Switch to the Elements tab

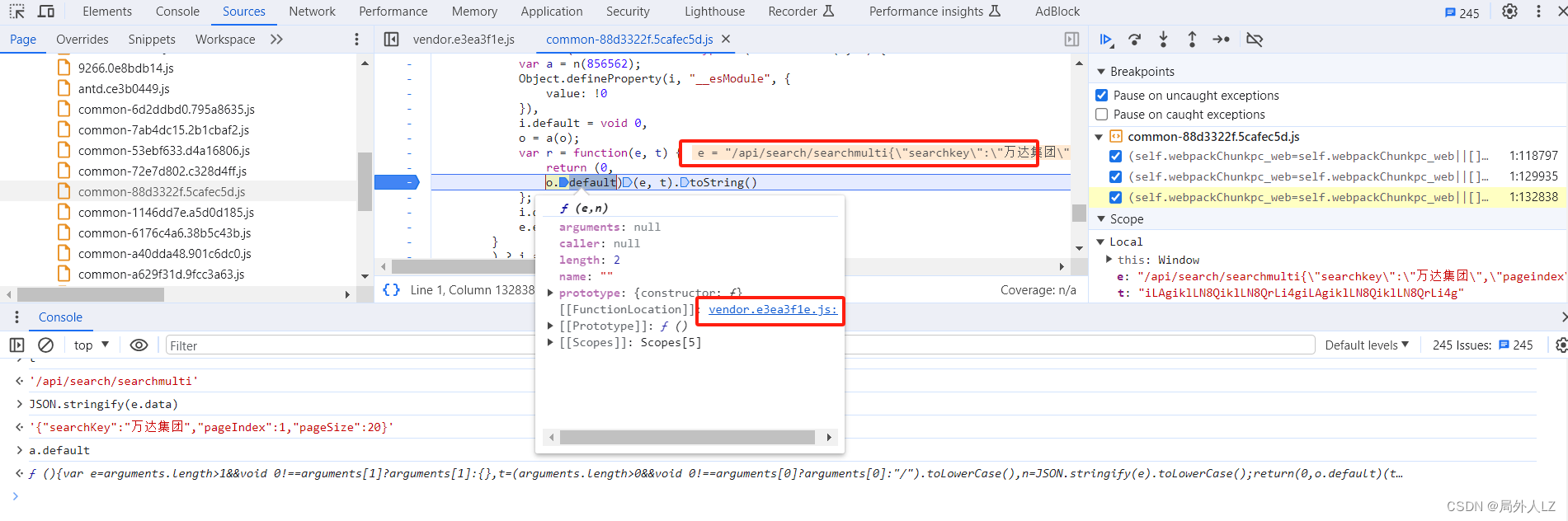click(107, 12)
